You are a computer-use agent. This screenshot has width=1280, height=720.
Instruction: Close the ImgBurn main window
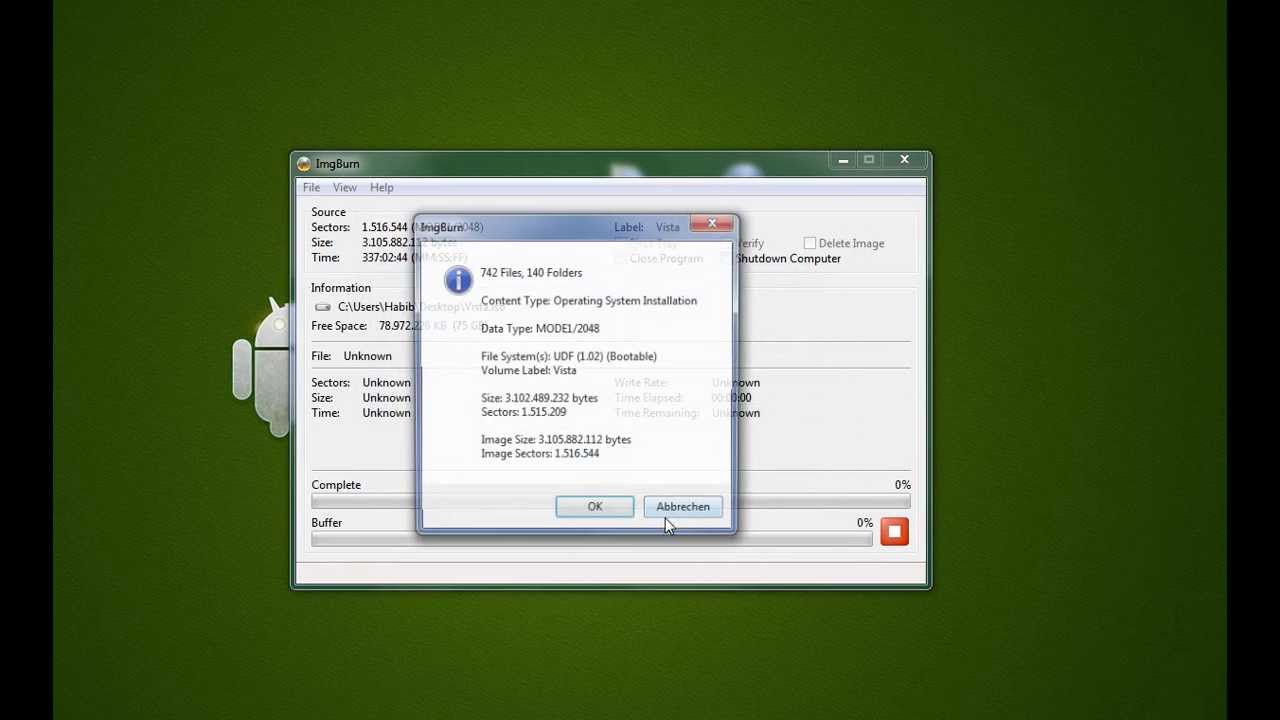[x=904, y=160]
